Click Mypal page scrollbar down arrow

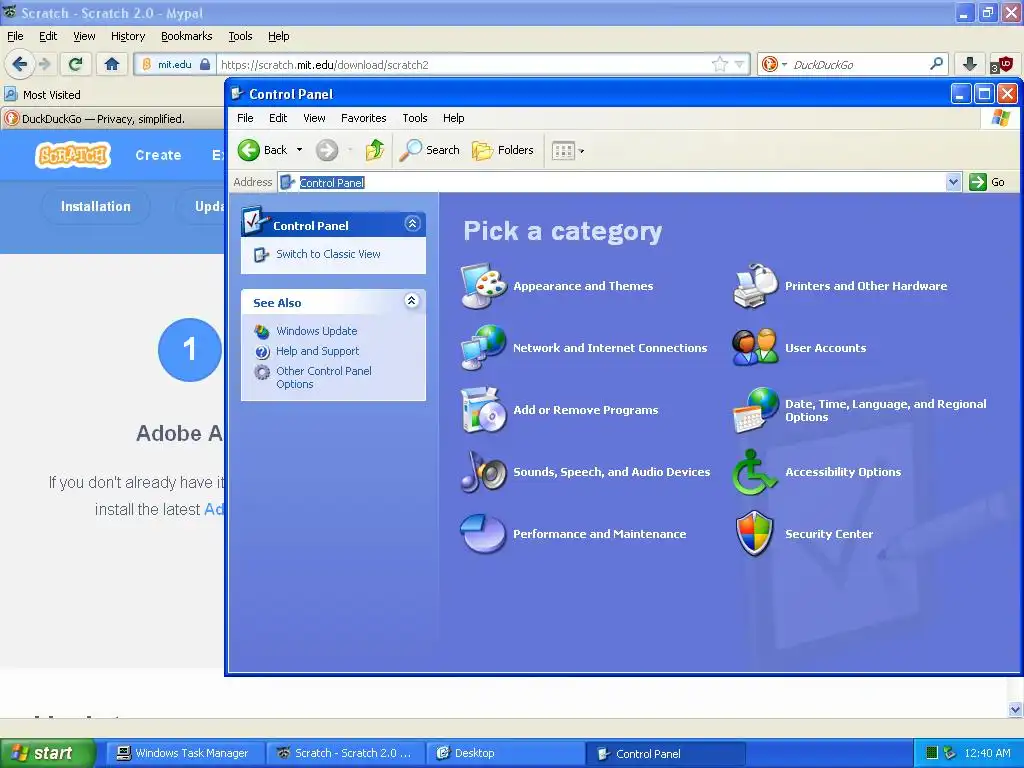[1015, 709]
